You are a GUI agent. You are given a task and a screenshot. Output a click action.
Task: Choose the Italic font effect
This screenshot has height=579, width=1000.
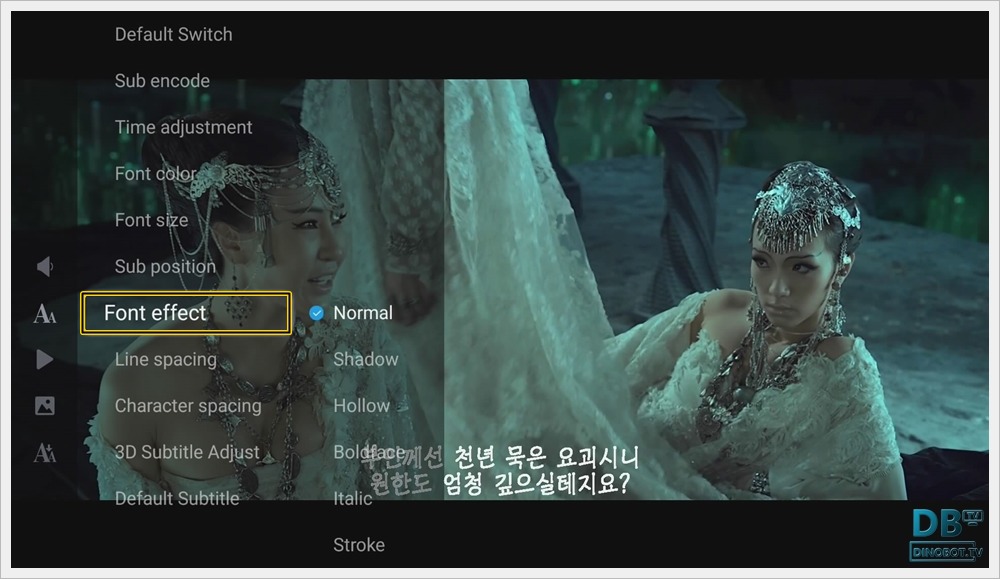pos(353,499)
